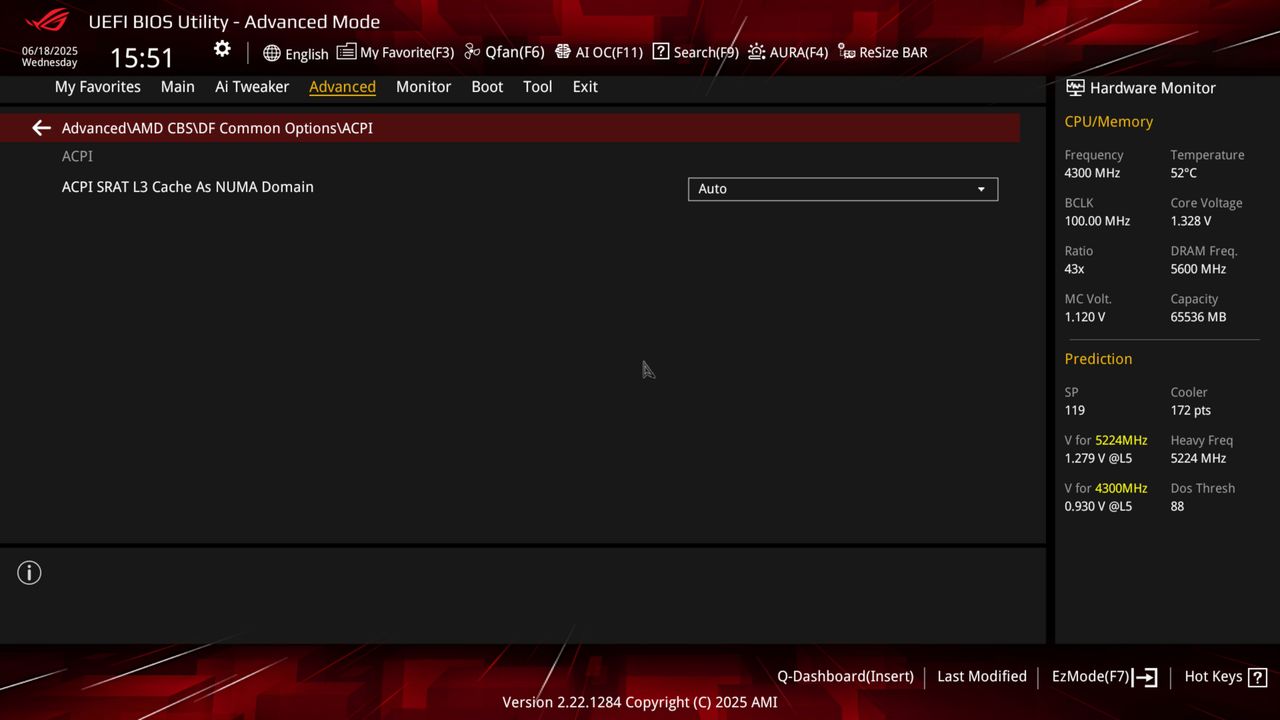This screenshot has width=1280, height=720.
Task: Go back using the breadcrumb arrow
Action: (40, 127)
